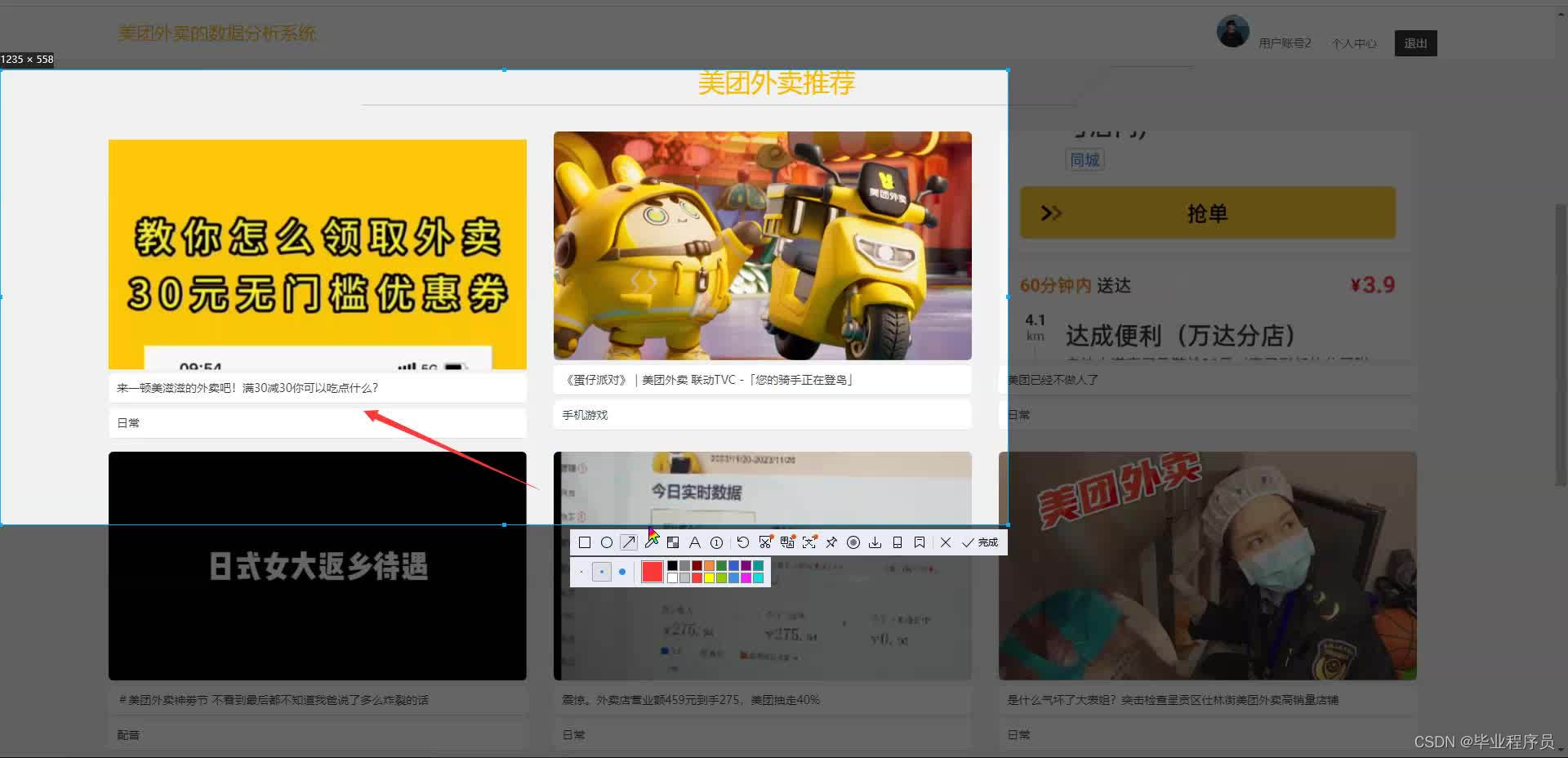Pick the lime green color swatch

click(721, 578)
